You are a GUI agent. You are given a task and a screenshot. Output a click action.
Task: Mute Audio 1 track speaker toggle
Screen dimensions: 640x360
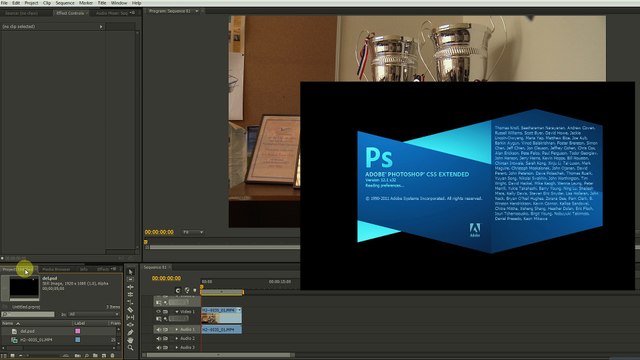tap(159, 329)
